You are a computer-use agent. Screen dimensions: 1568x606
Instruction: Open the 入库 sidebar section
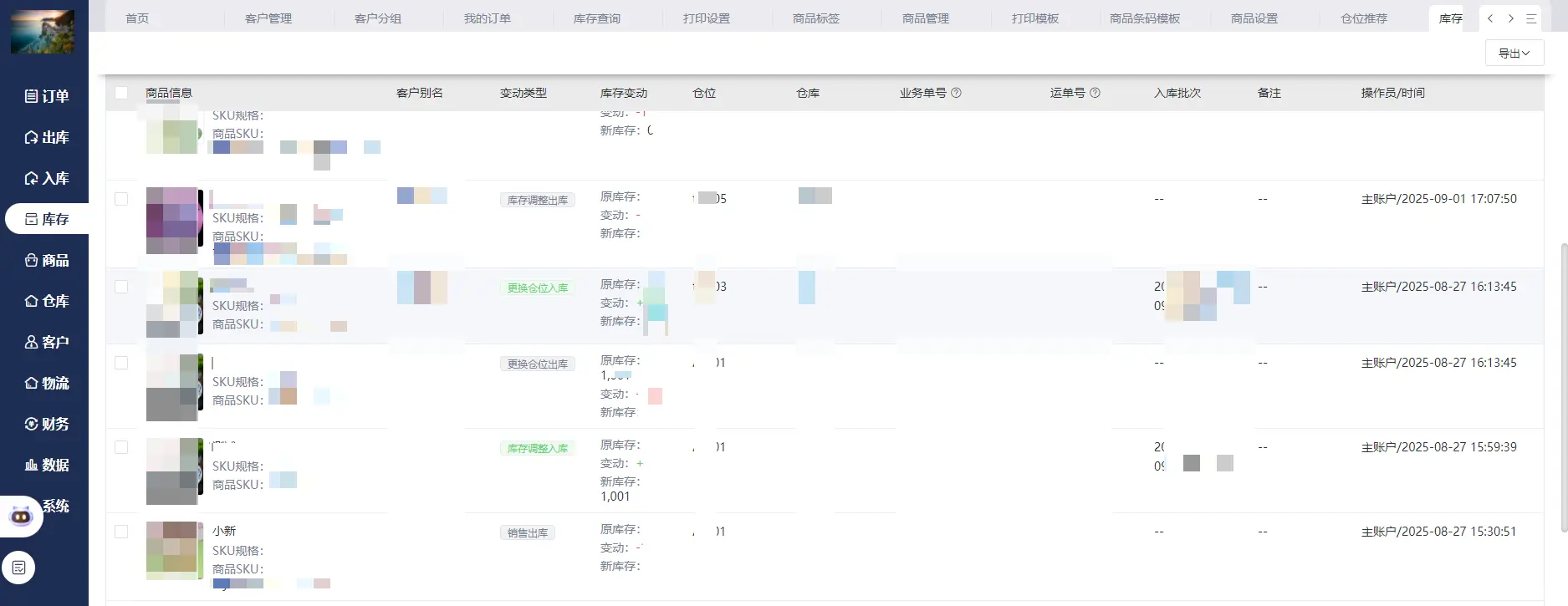47,178
